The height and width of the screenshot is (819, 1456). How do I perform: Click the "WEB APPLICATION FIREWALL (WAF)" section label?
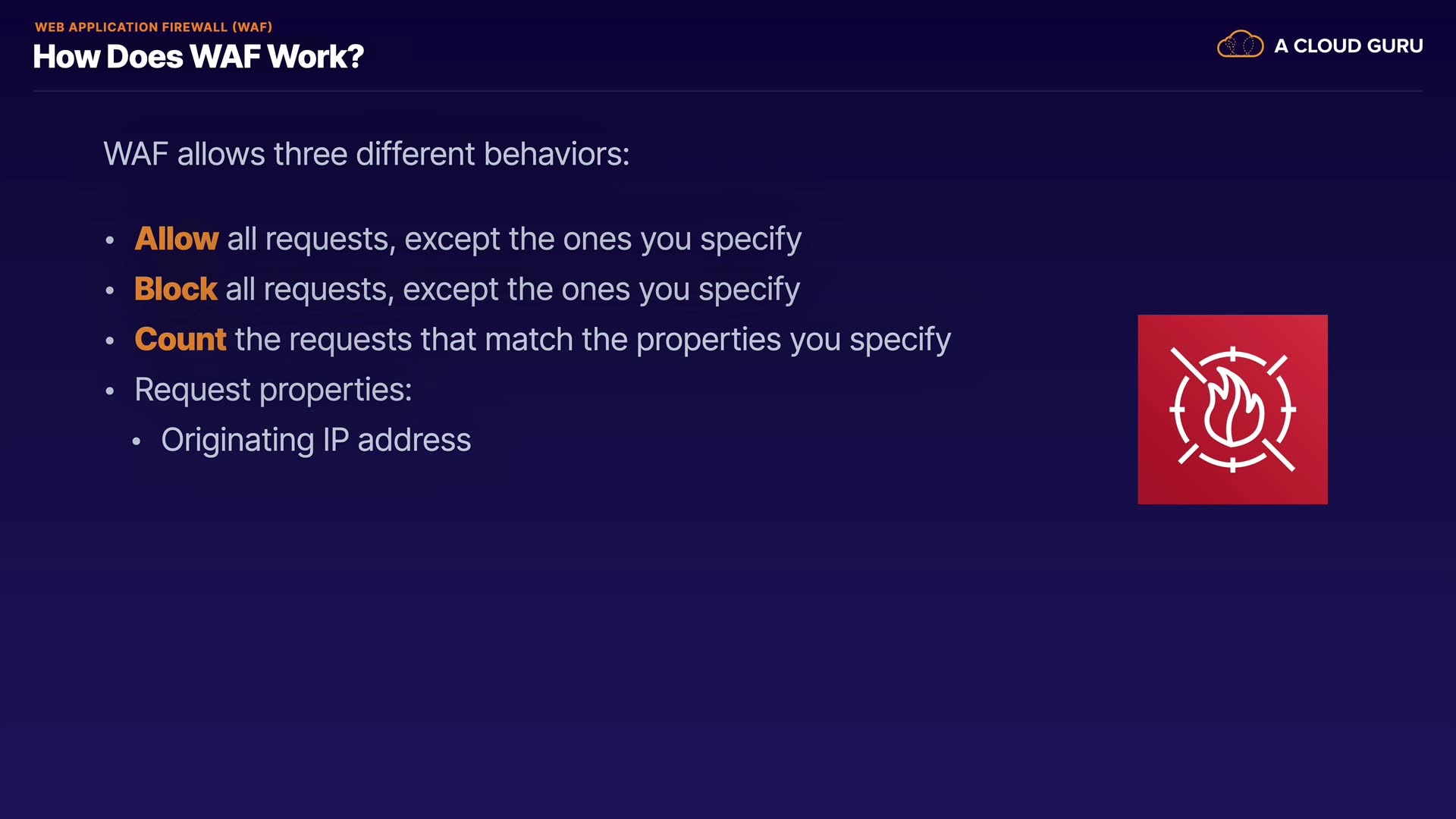click(x=153, y=27)
